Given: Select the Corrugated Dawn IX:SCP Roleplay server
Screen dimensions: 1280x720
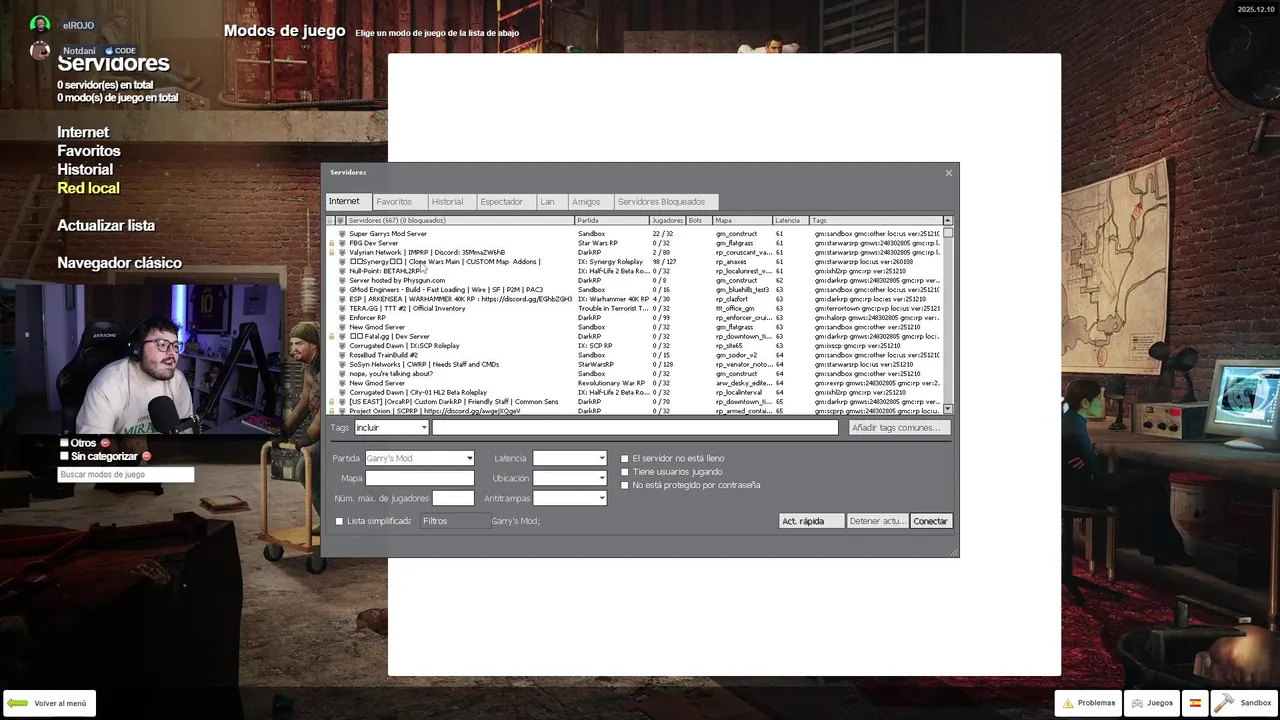Looking at the screenshot, I should [634, 346].
